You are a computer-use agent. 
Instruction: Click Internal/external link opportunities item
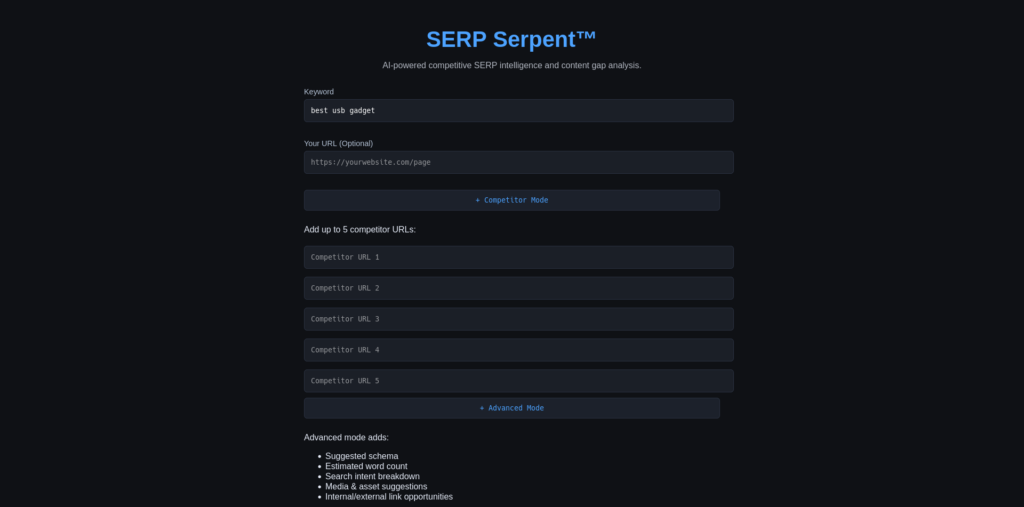pyautogui.click(x=388, y=496)
